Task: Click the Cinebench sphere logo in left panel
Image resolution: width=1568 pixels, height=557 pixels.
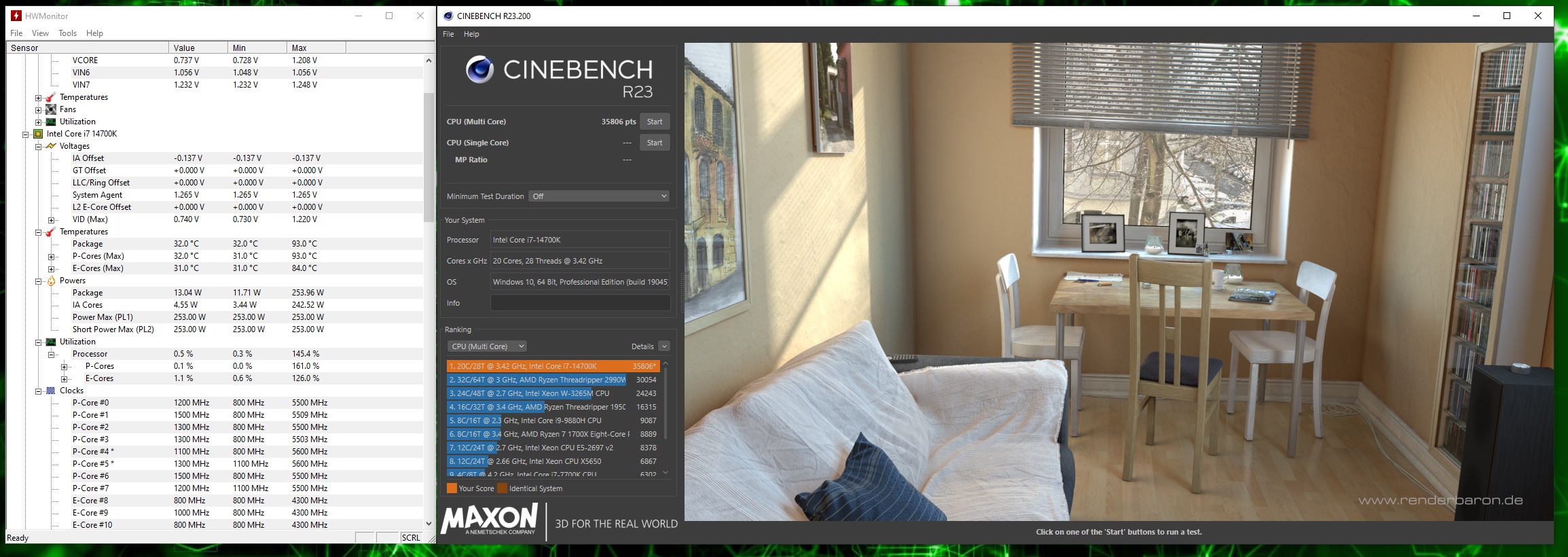Action: tap(479, 69)
